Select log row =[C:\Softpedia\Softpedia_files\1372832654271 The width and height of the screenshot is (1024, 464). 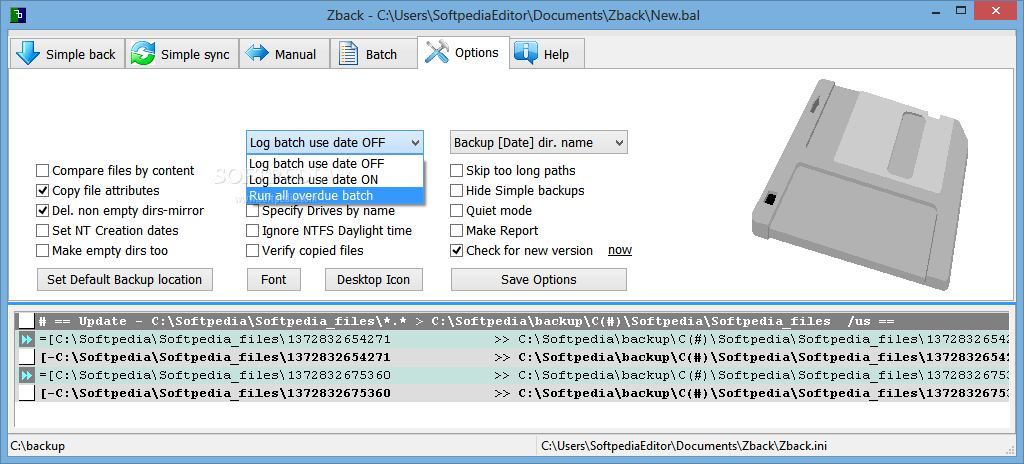click(x=513, y=339)
